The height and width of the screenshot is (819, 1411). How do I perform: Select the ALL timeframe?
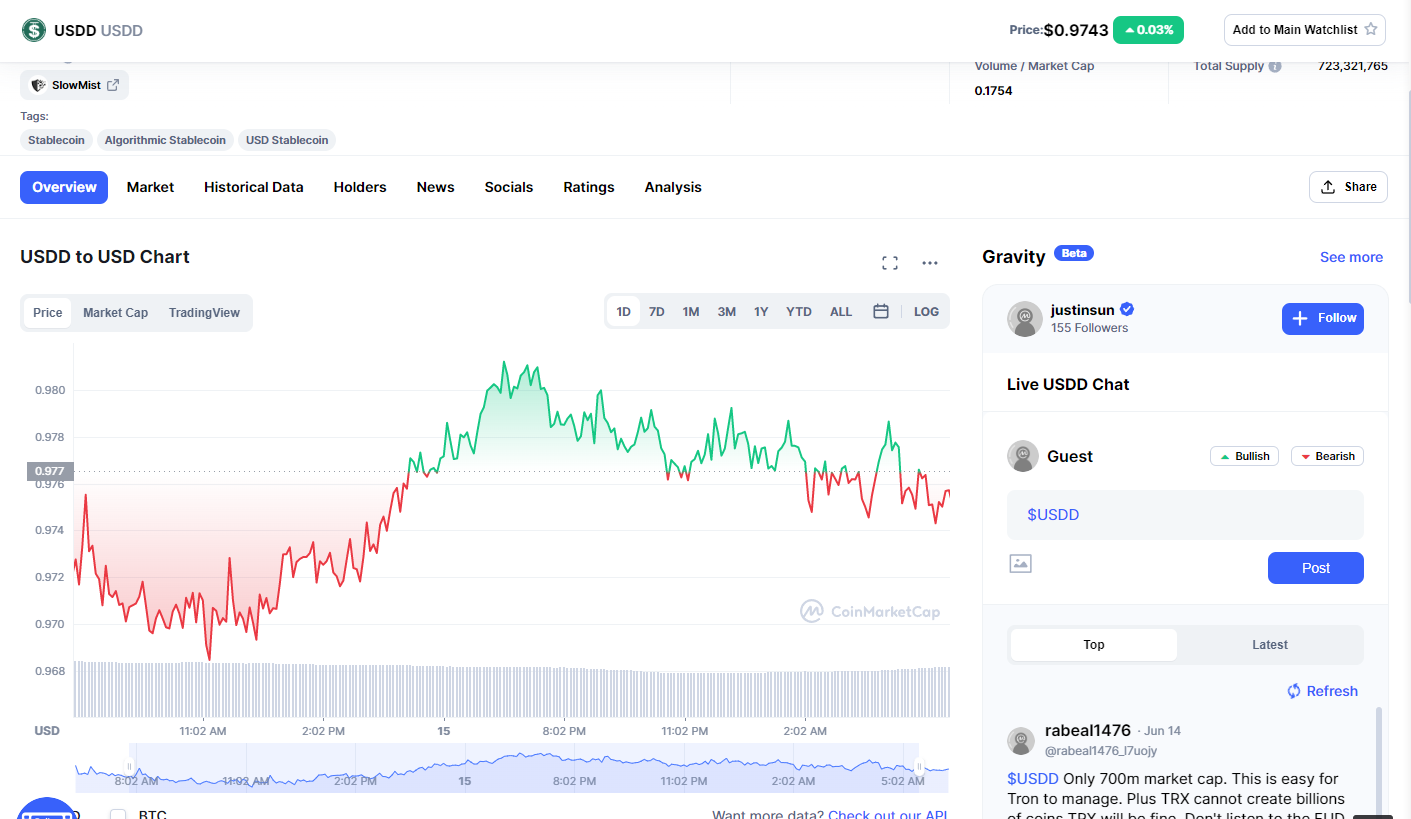[x=841, y=311]
